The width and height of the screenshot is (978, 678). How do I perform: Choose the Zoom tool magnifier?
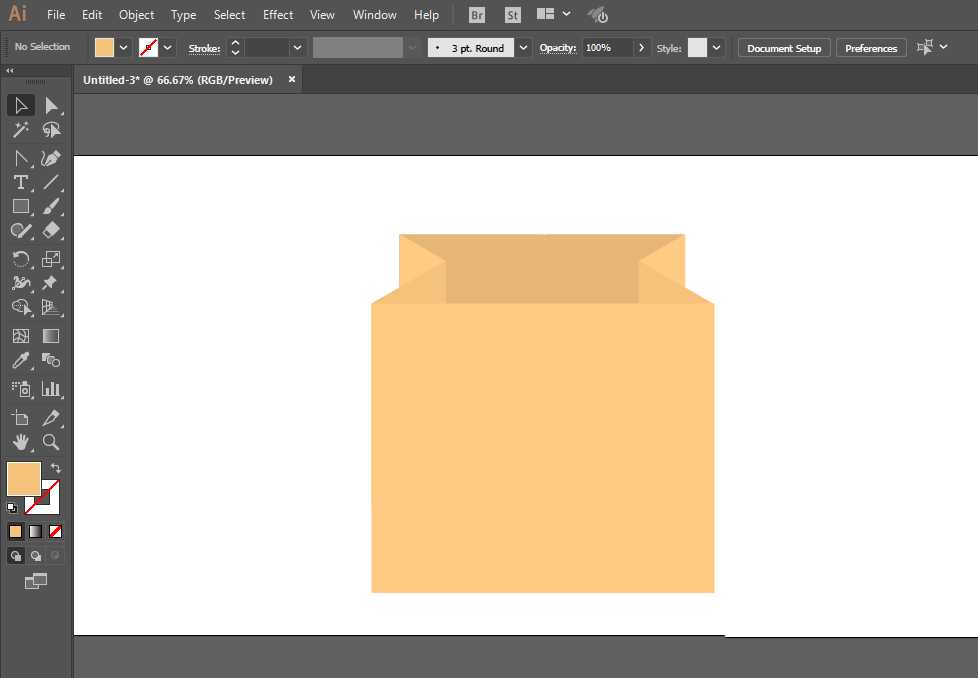click(51, 441)
